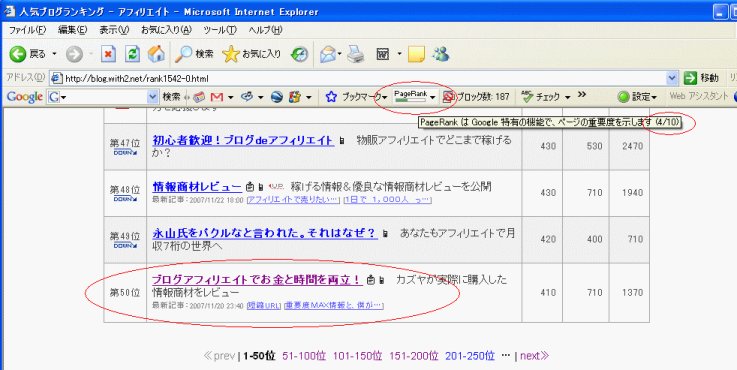Click the next» pagination link
737x370 pixels.
(534, 356)
